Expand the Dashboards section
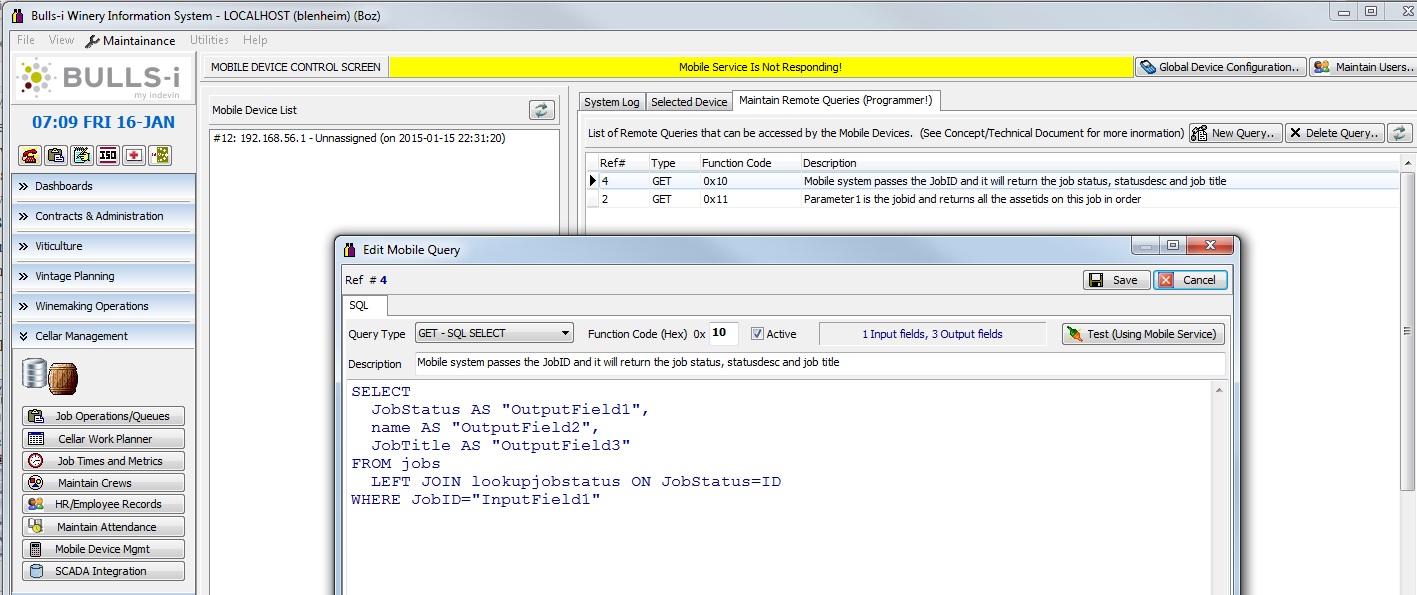Image resolution: width=1417 pixels, height=595 pixels. pyautogui.click(x=103, y=186)
